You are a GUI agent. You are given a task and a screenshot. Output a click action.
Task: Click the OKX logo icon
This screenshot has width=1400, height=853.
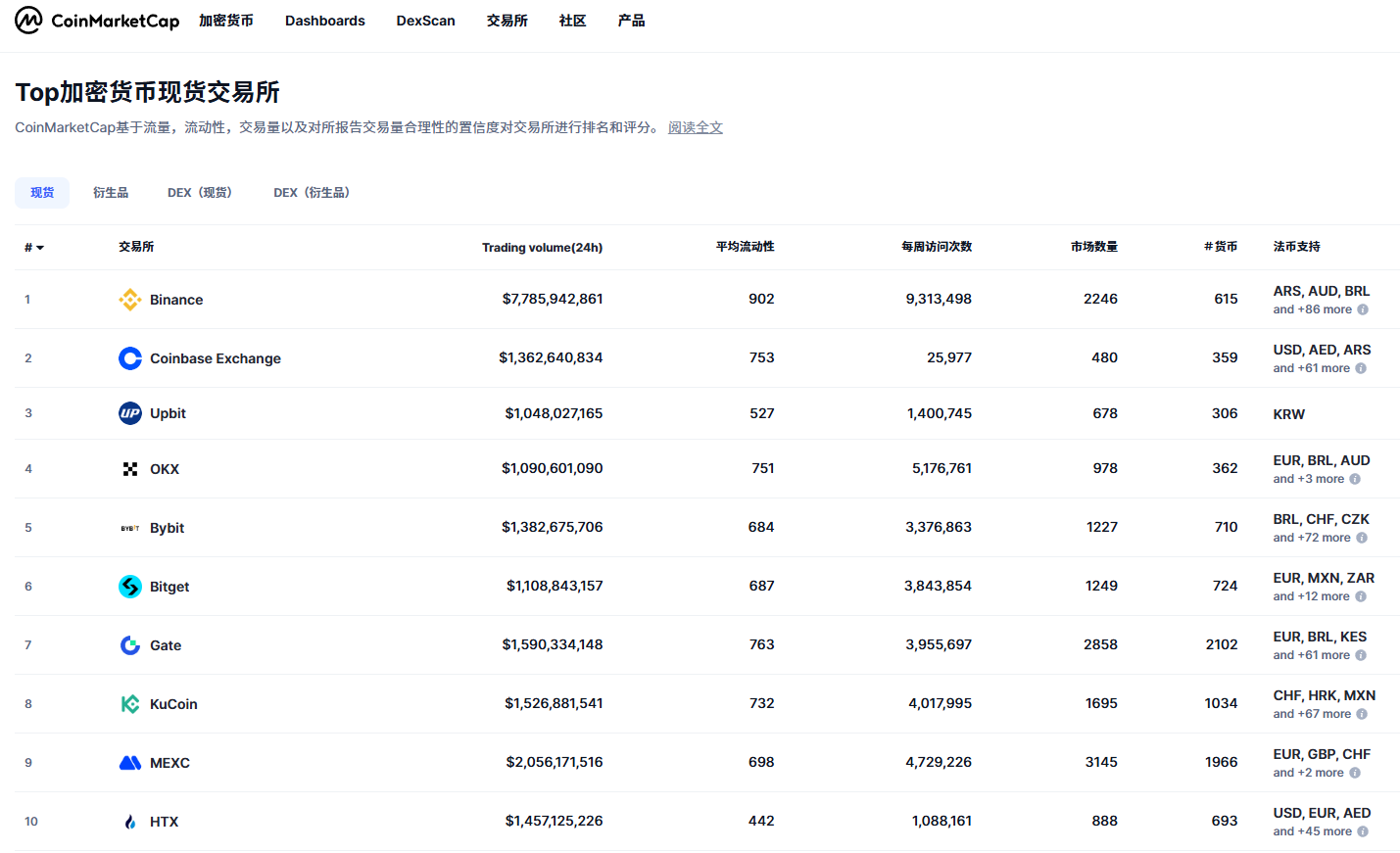[130, 469]
